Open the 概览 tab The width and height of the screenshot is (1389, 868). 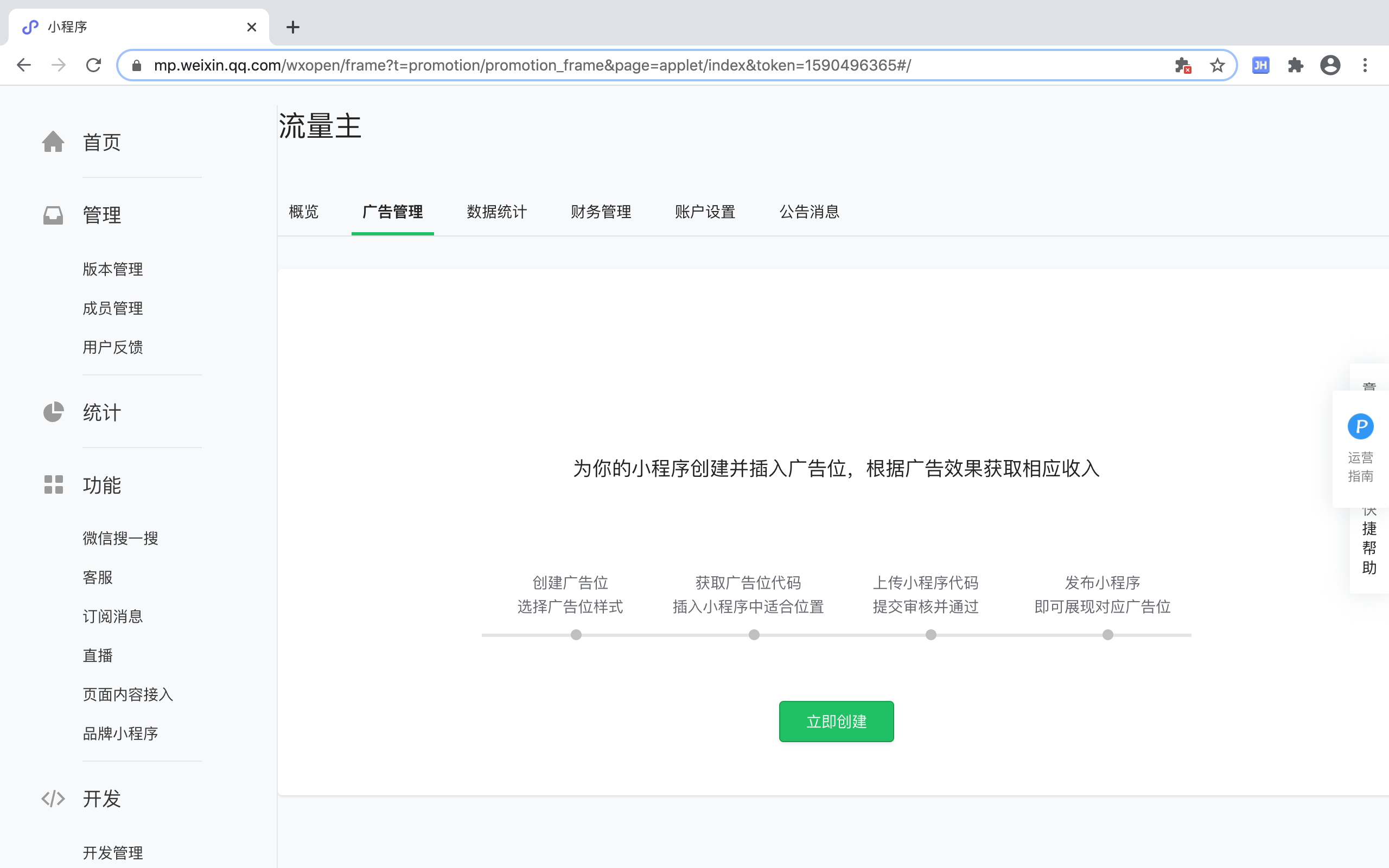[x=304, y=212]
